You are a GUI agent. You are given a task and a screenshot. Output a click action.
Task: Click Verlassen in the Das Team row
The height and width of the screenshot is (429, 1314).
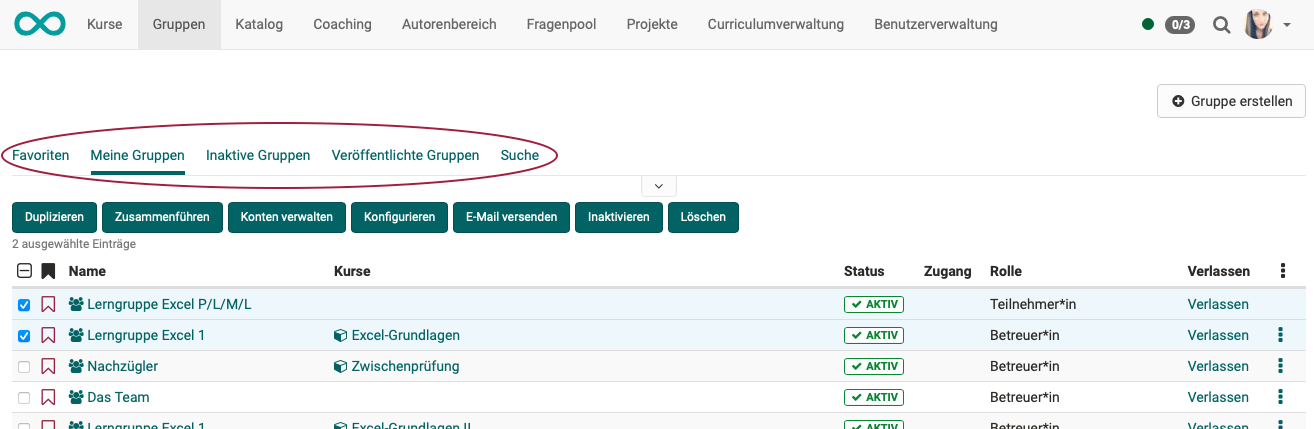(x=1218, y=397)
